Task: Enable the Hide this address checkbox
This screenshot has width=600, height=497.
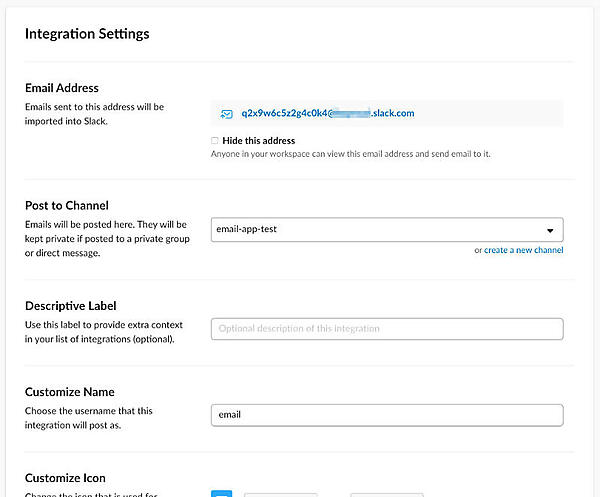Action: click(x=215, y=140)
